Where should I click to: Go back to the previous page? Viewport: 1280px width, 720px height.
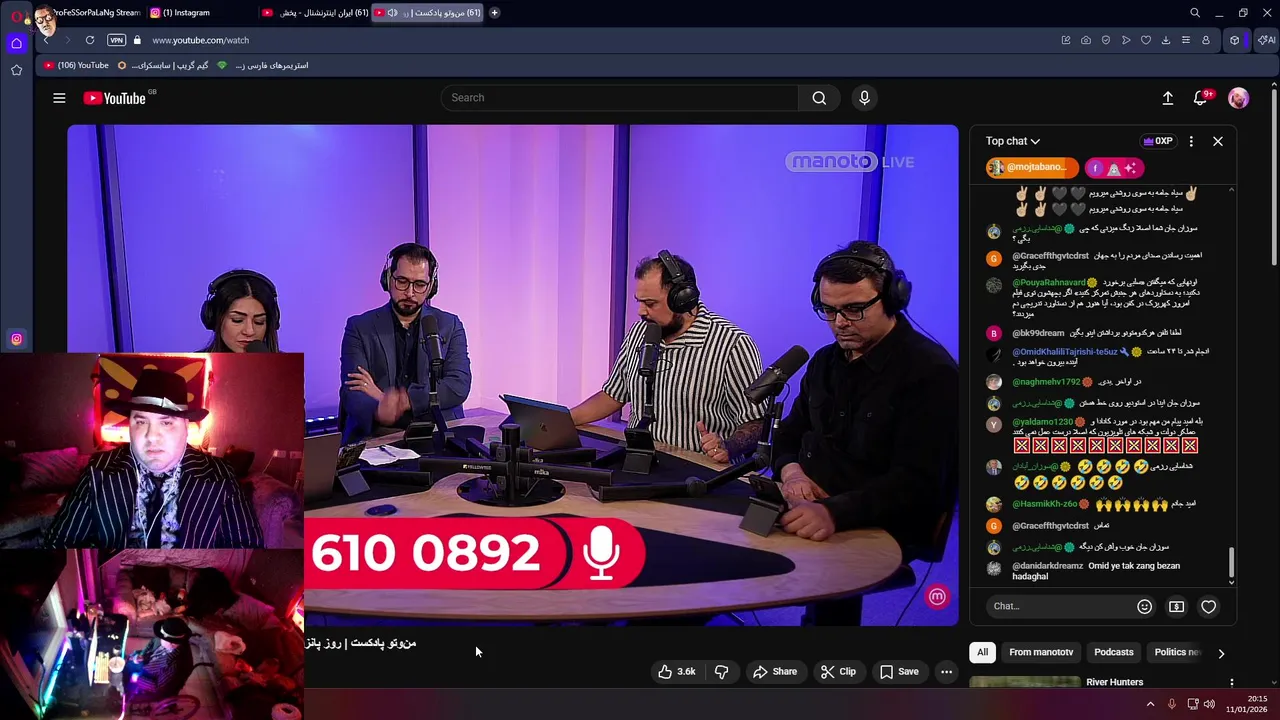[46, 40]
